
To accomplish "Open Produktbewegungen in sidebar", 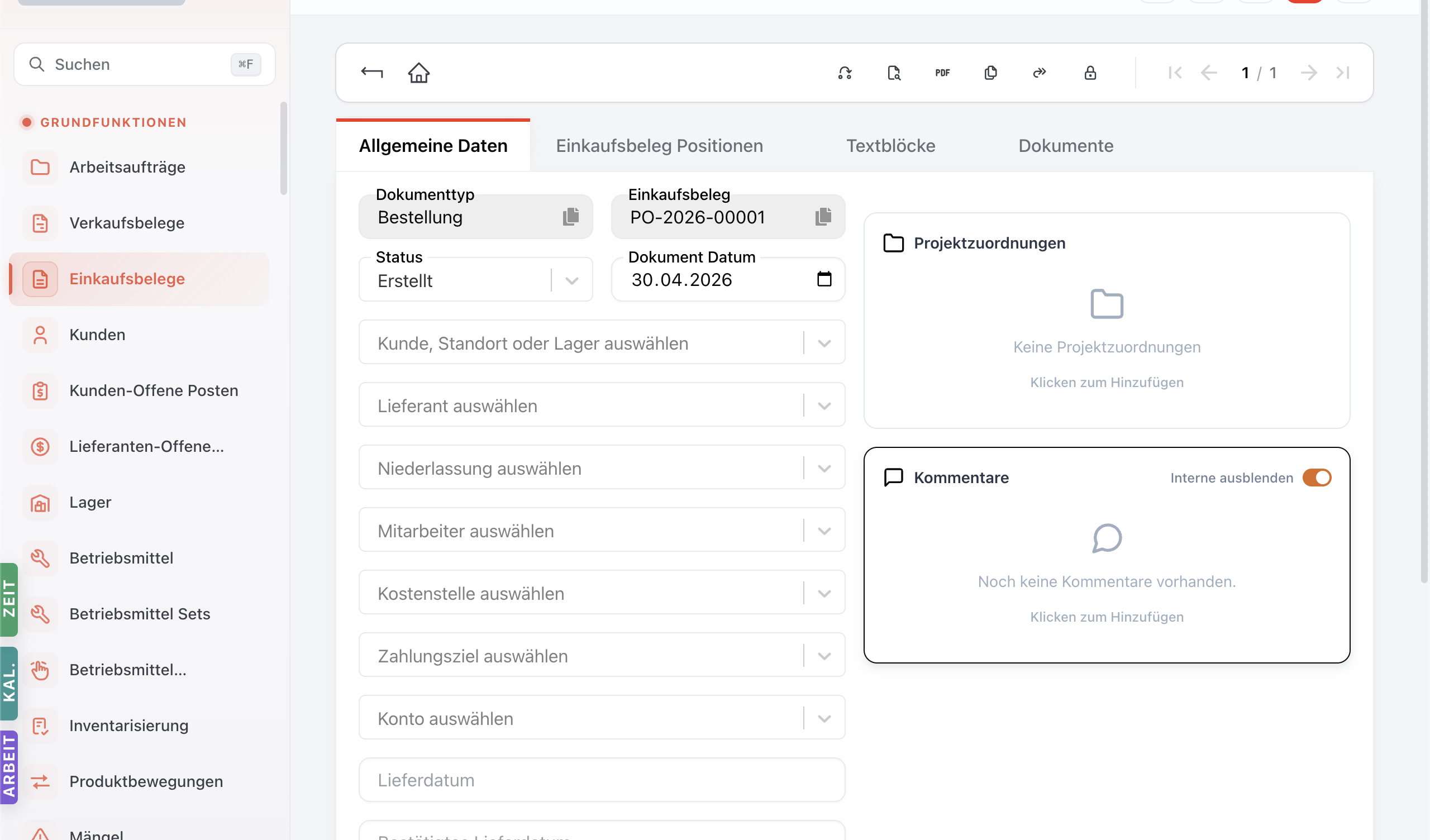I will 139,781.
